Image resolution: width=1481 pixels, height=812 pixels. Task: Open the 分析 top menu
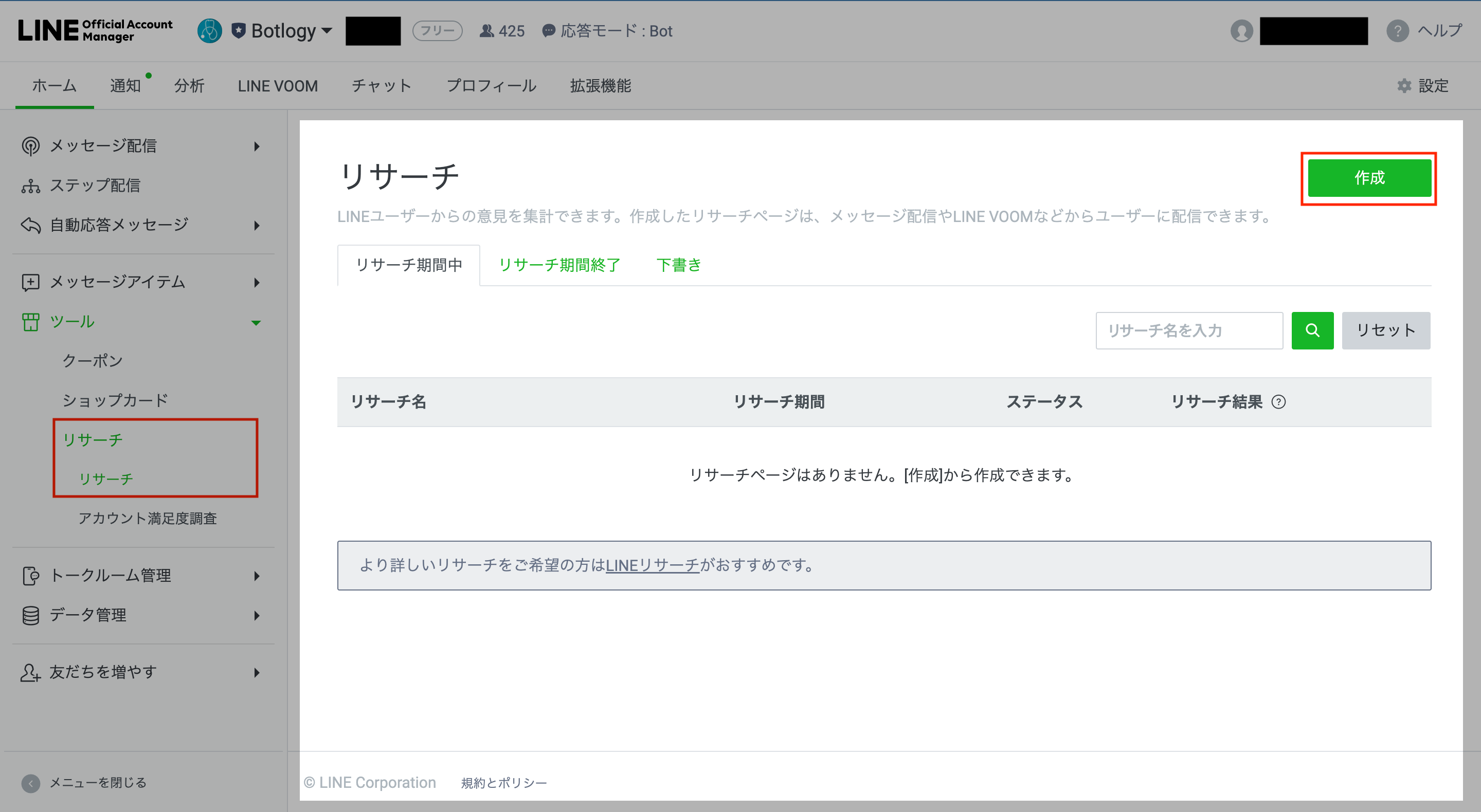(x=189, y=86)
